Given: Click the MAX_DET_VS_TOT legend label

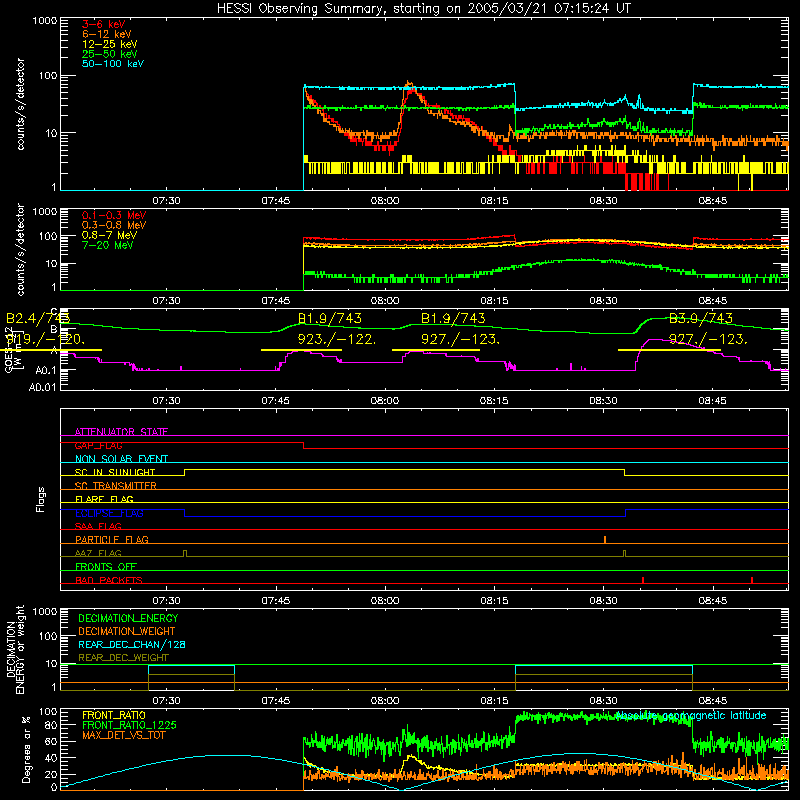Looking at the screenshot, I should [x=123, y=735].
